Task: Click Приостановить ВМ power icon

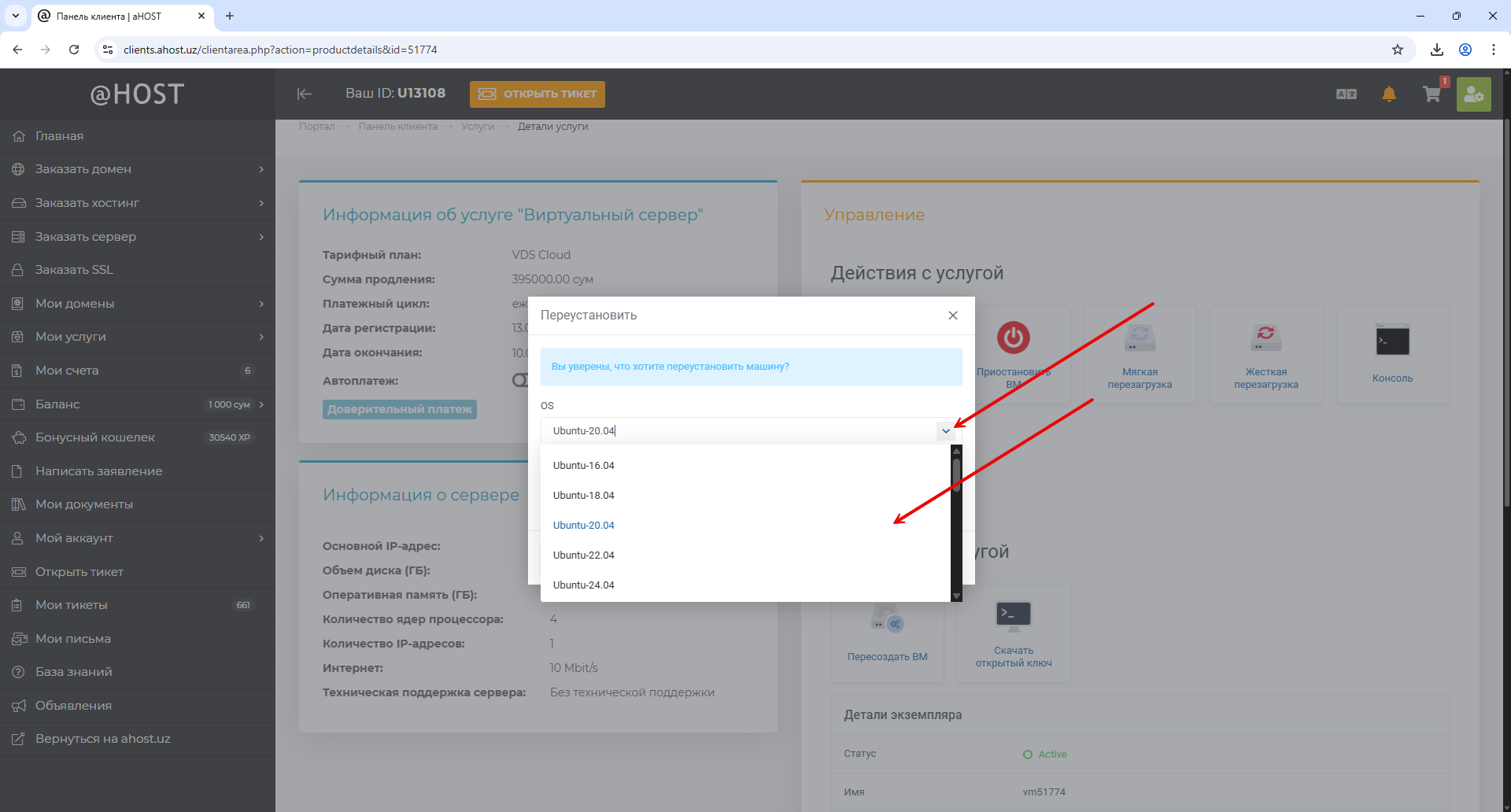Action: 1014,338
